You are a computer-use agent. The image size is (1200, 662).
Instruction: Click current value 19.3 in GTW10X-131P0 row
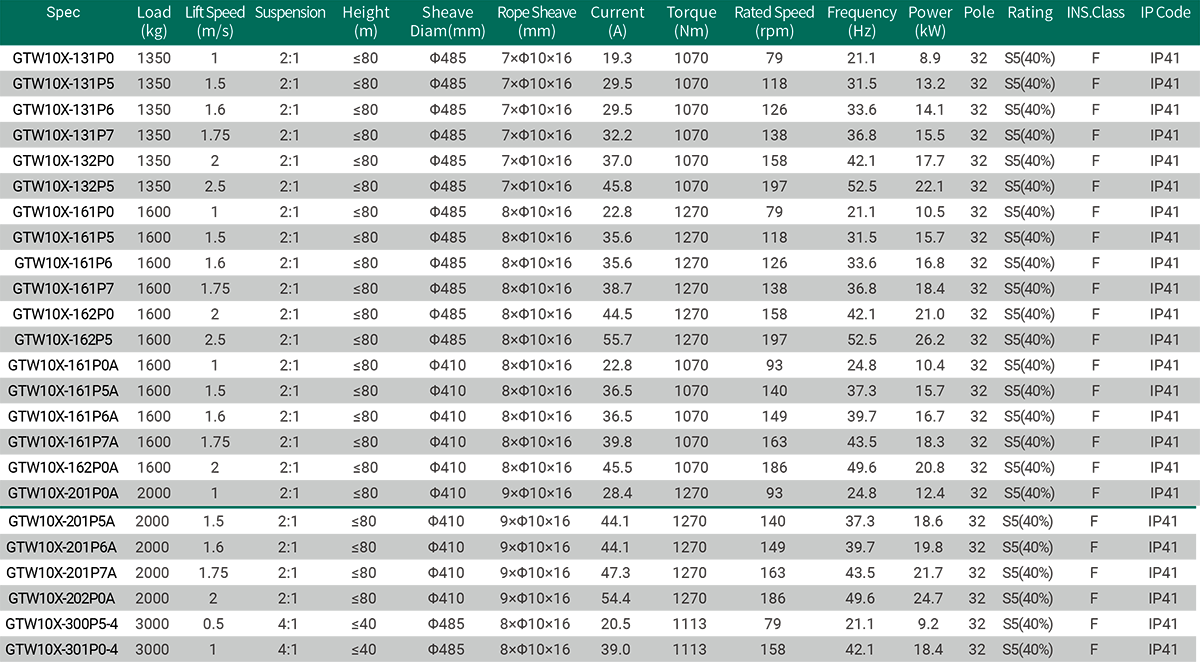click(x=617, y=58)
